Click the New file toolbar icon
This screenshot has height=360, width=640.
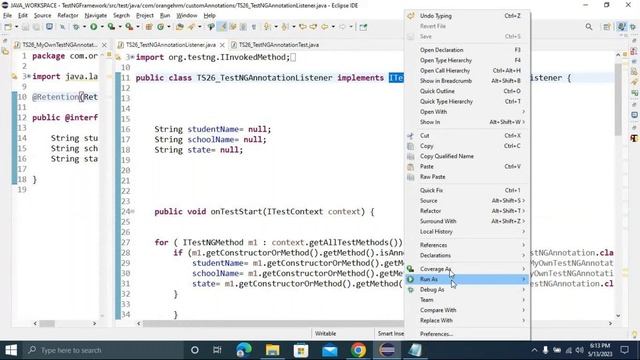coord(8,27)
